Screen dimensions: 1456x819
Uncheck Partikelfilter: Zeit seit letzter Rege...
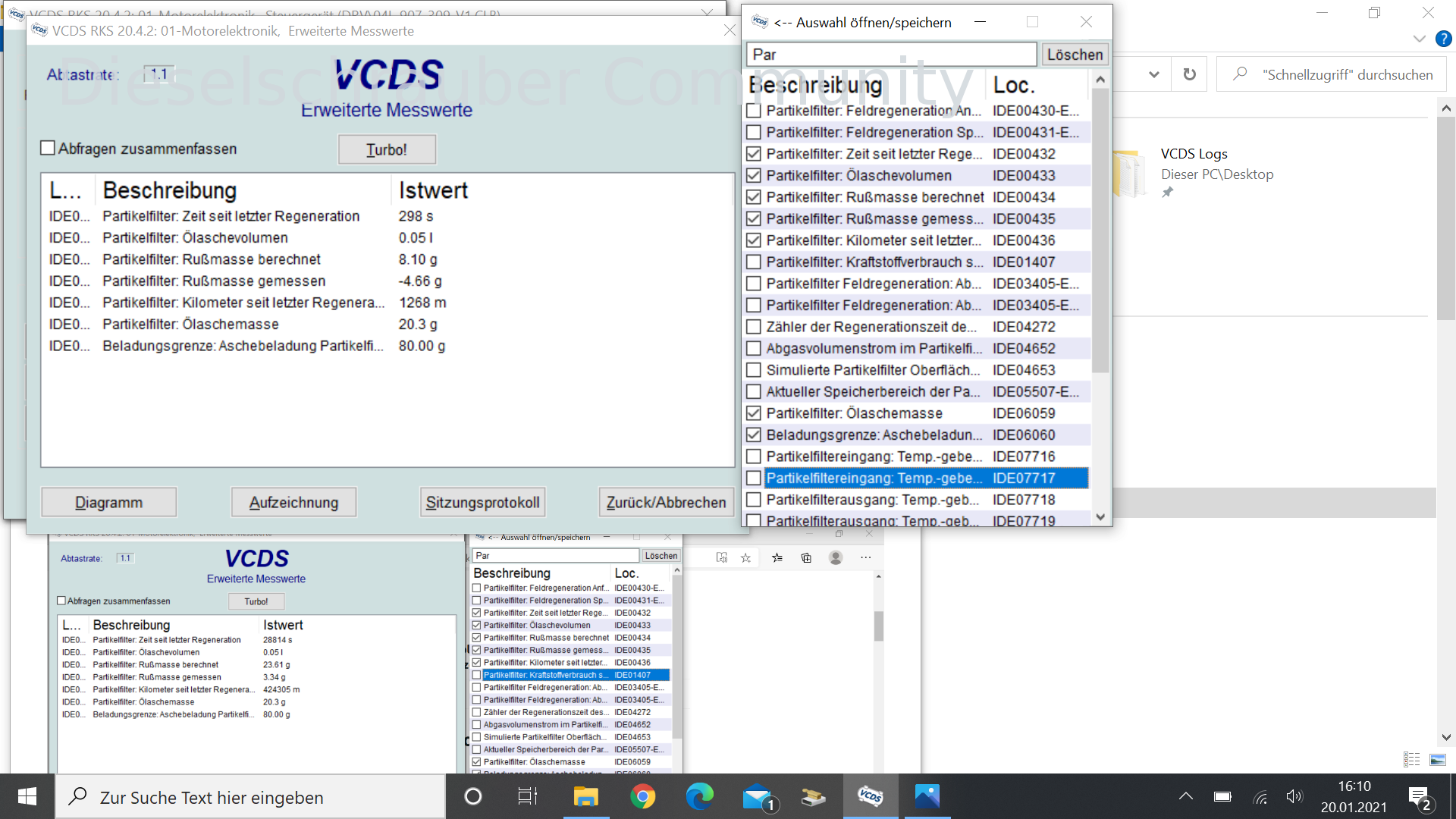[x=754, y=154]
